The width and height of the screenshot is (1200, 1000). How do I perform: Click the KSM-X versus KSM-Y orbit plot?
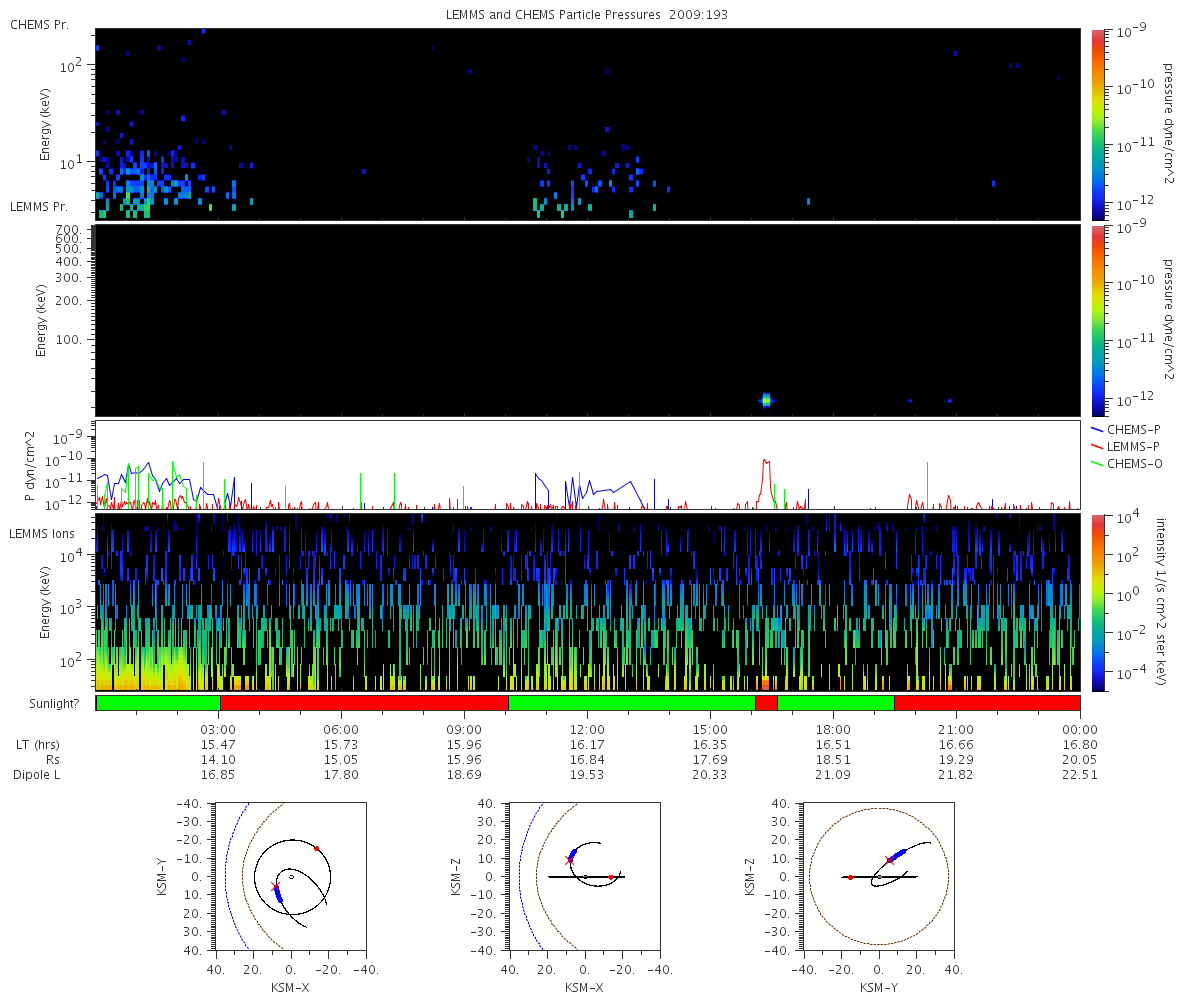click(290, 876)
